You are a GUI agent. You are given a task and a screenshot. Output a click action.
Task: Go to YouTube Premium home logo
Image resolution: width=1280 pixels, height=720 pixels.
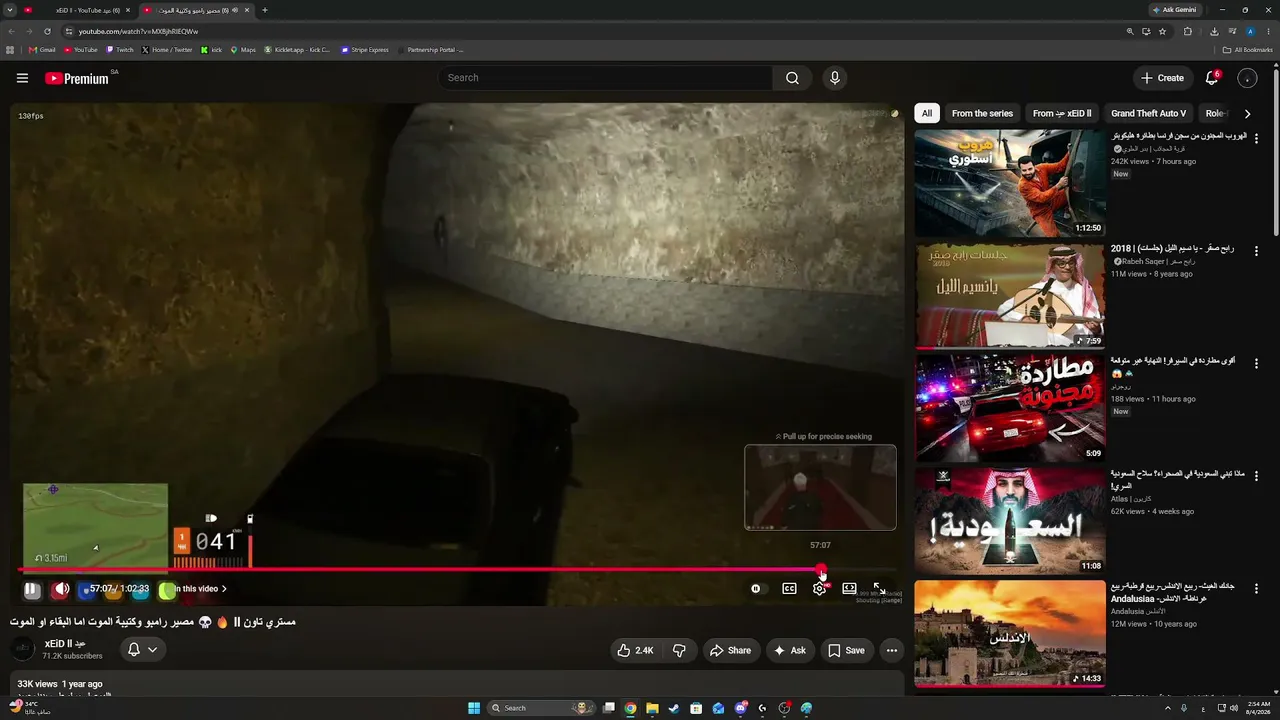pyautogui.click(x=77, y=78)
